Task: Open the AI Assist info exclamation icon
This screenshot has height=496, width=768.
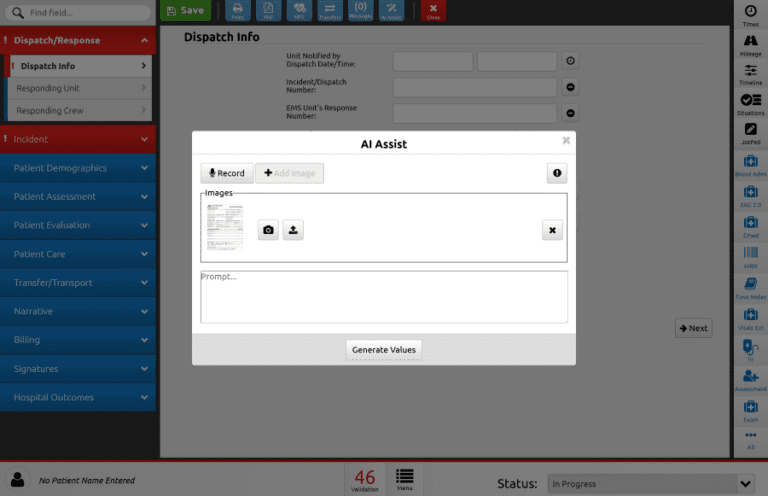Action: pyautogui.click(x=557, y=173)
